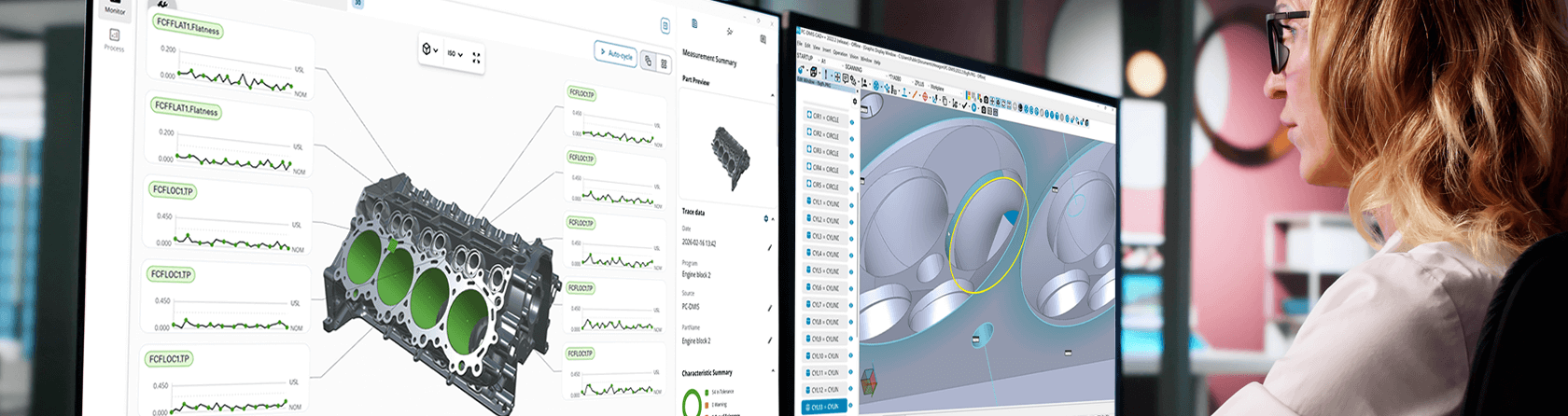Select CYL4 = CYLINDER in feature list

825,254
